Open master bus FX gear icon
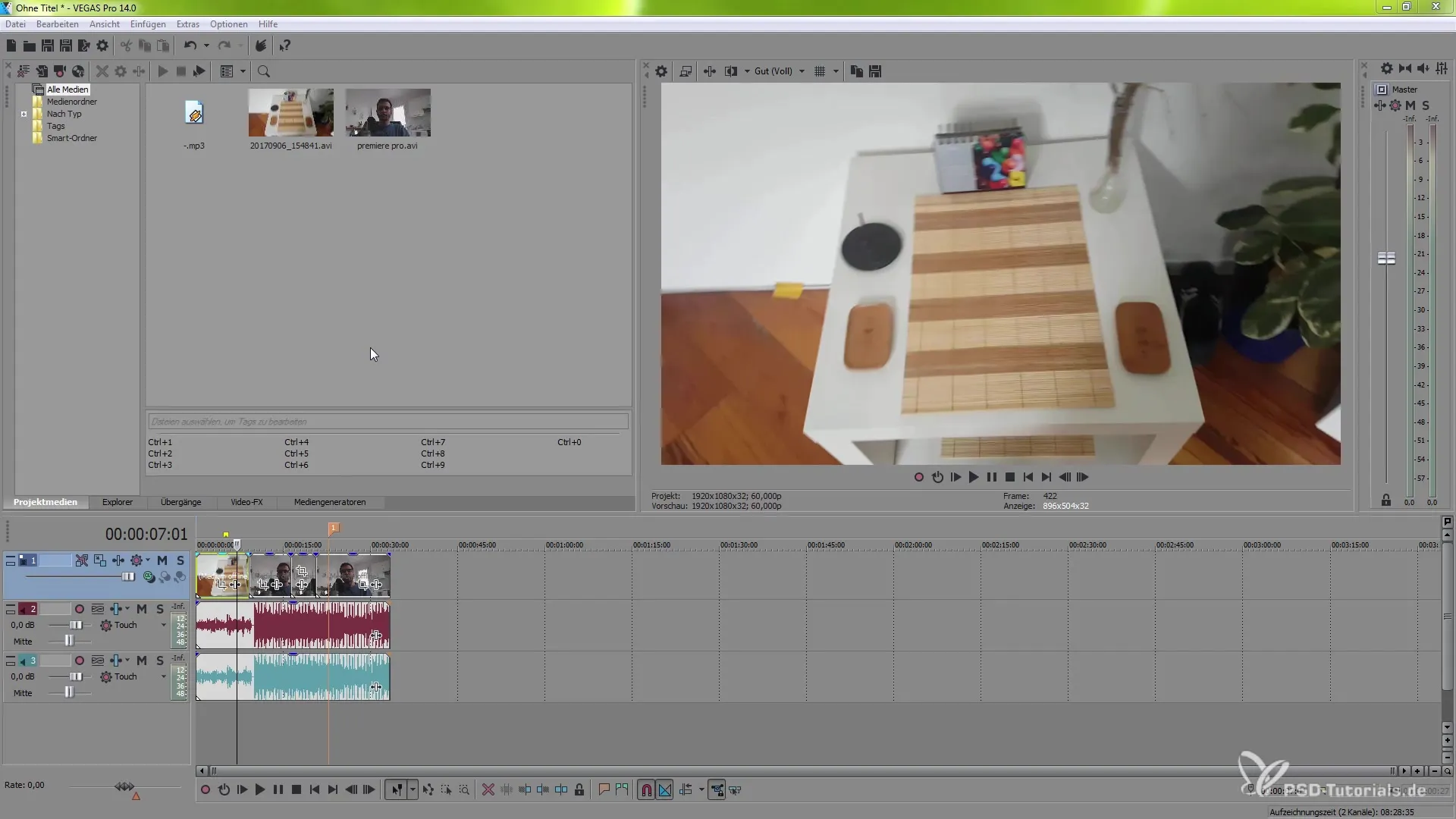The height and width of the screenshot is (819, 1456). coord(1395,105)
